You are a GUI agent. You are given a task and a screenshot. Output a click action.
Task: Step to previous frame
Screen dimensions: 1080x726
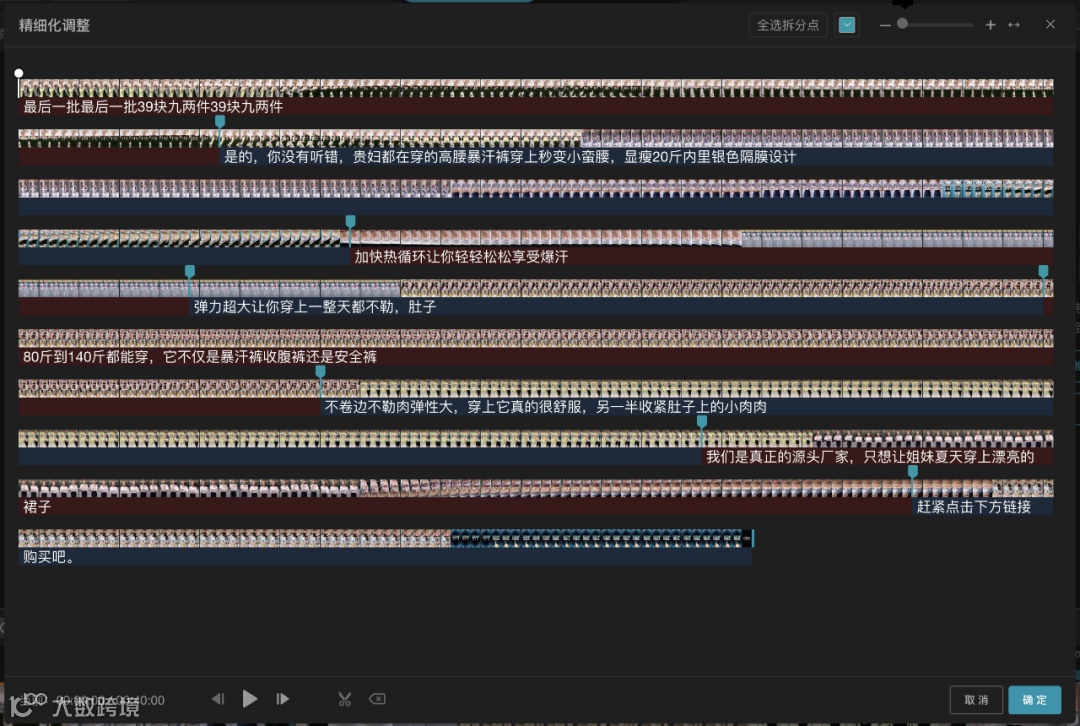[x=218, y=699]
